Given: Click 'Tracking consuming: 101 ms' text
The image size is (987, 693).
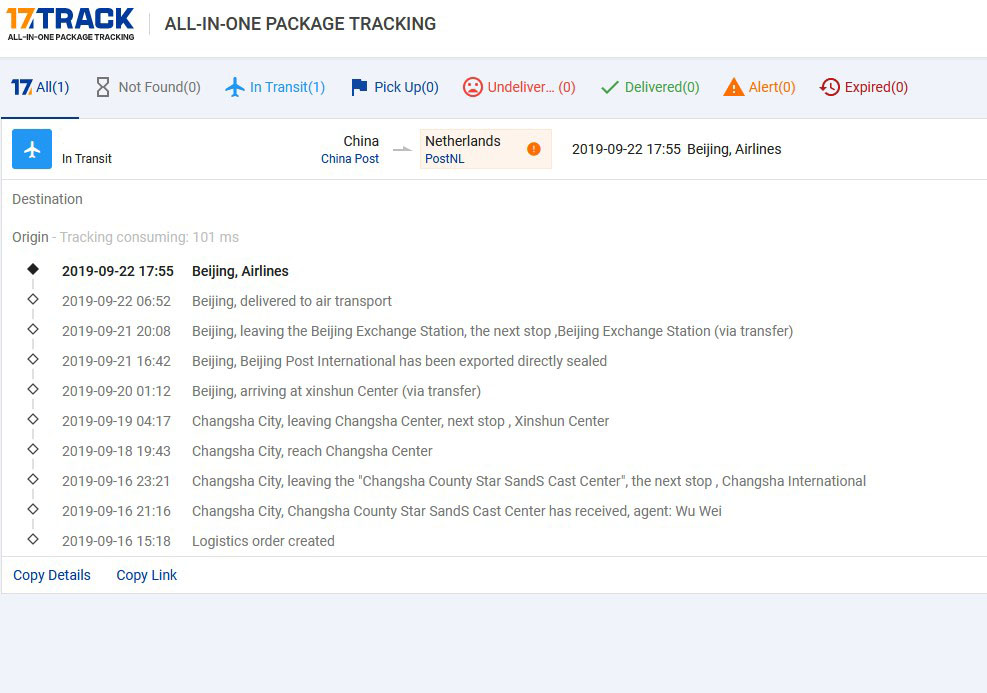Looking at the screenshot, I should (149, 237).
